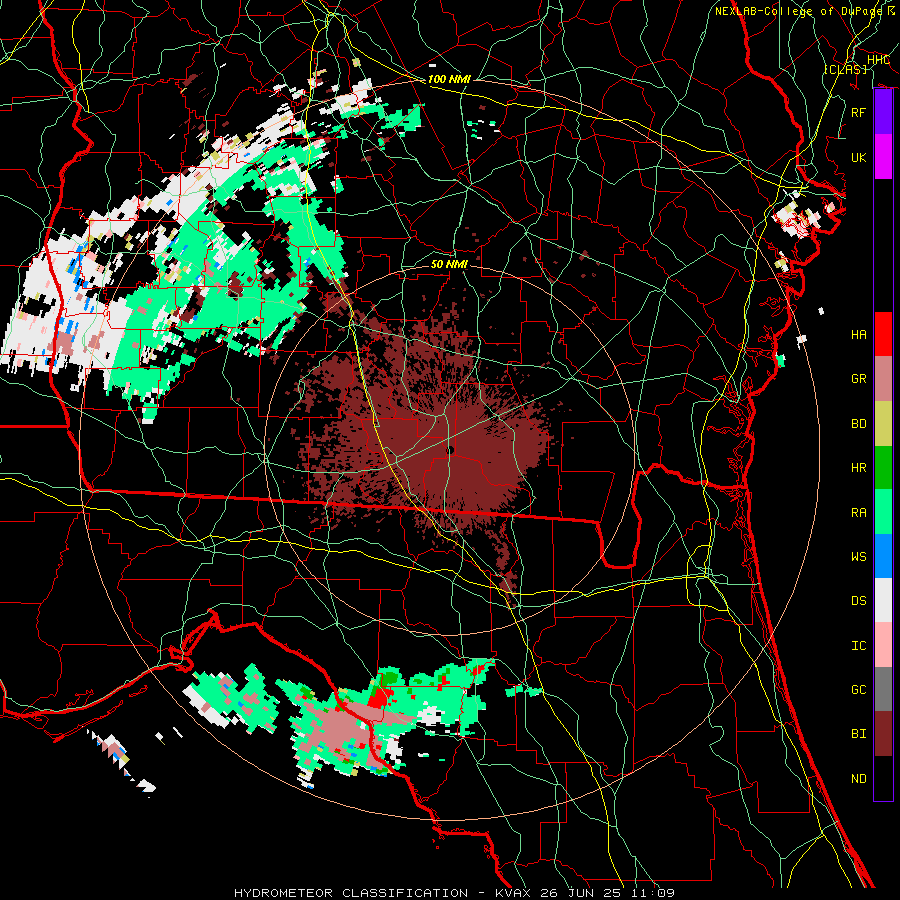This screenshot has height=900, width=900.
Task: Select the BD yellow legend swatch
Action: pos(883,424)
